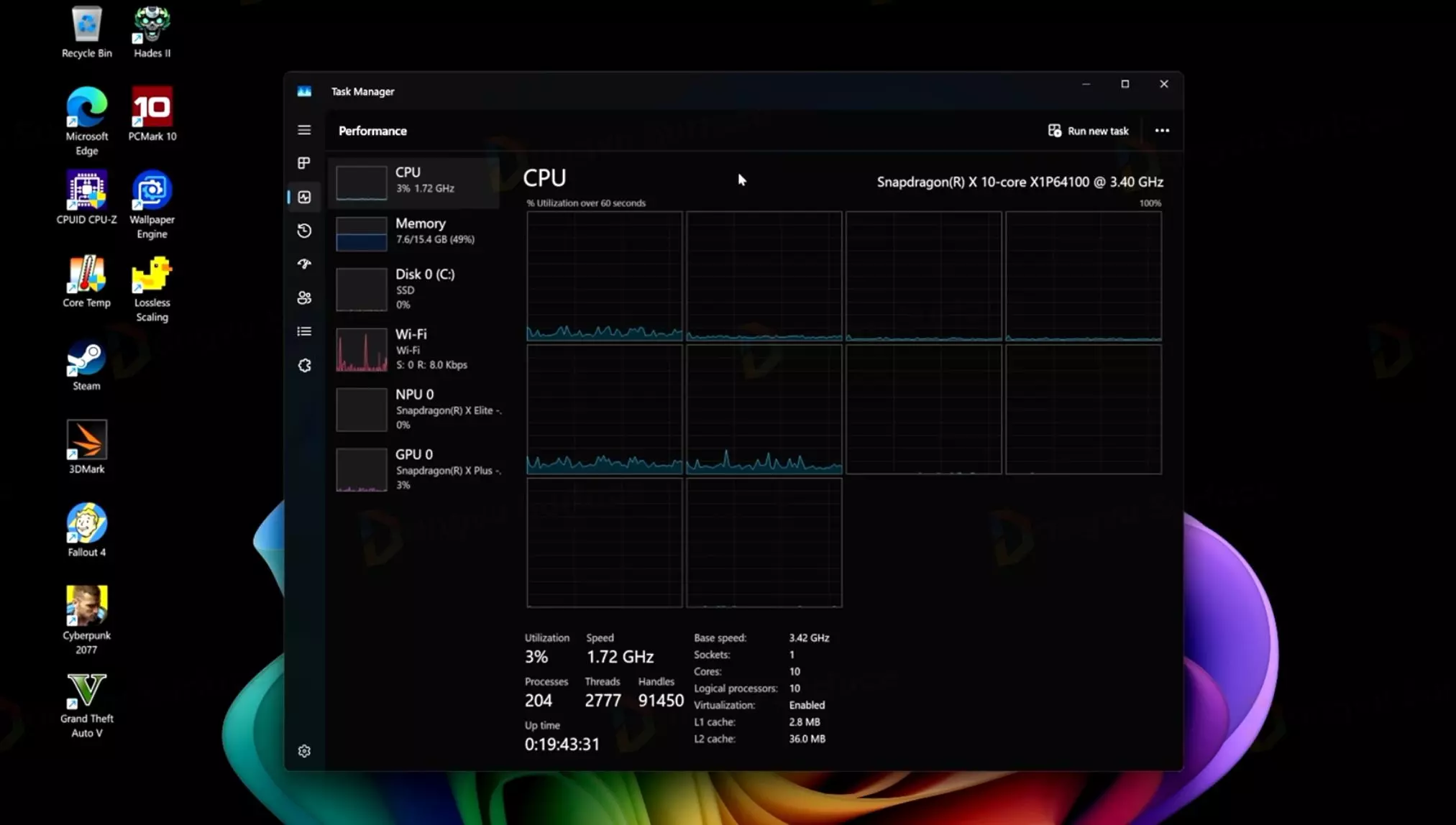Select the CPU performance entry
Screen dimensions: 1456x825
[x=415, y=183]
